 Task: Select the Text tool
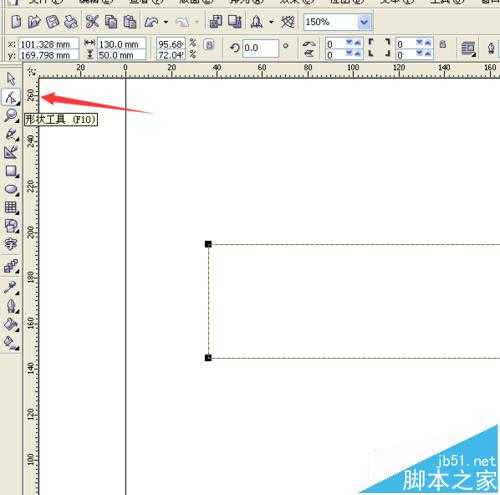point(10,244)
